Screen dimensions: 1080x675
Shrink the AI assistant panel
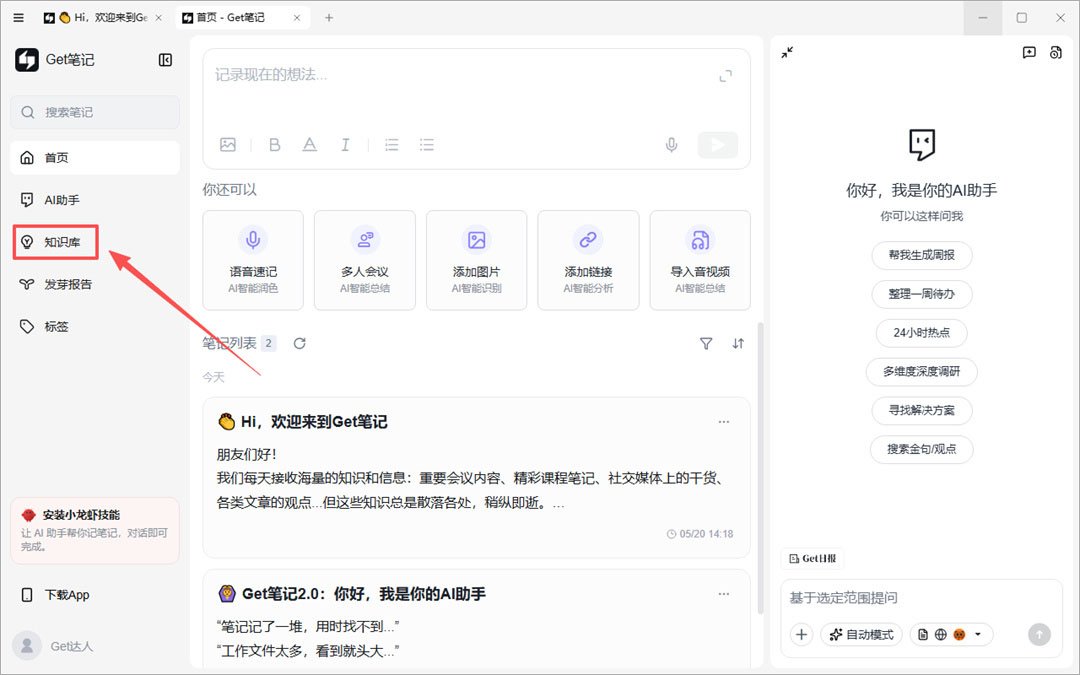tap(787, 52)
